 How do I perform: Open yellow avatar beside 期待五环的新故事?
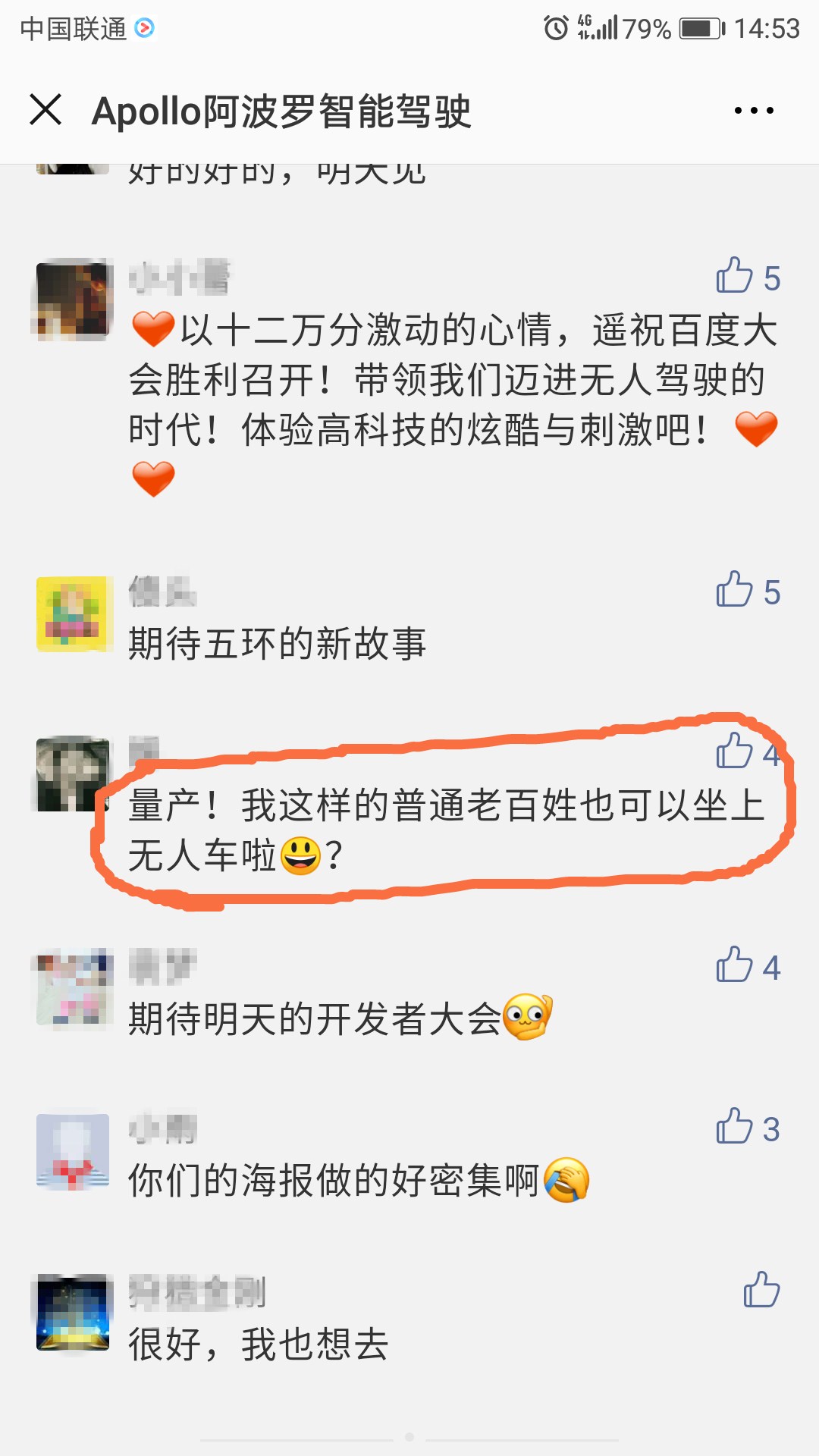coord(74,614)
